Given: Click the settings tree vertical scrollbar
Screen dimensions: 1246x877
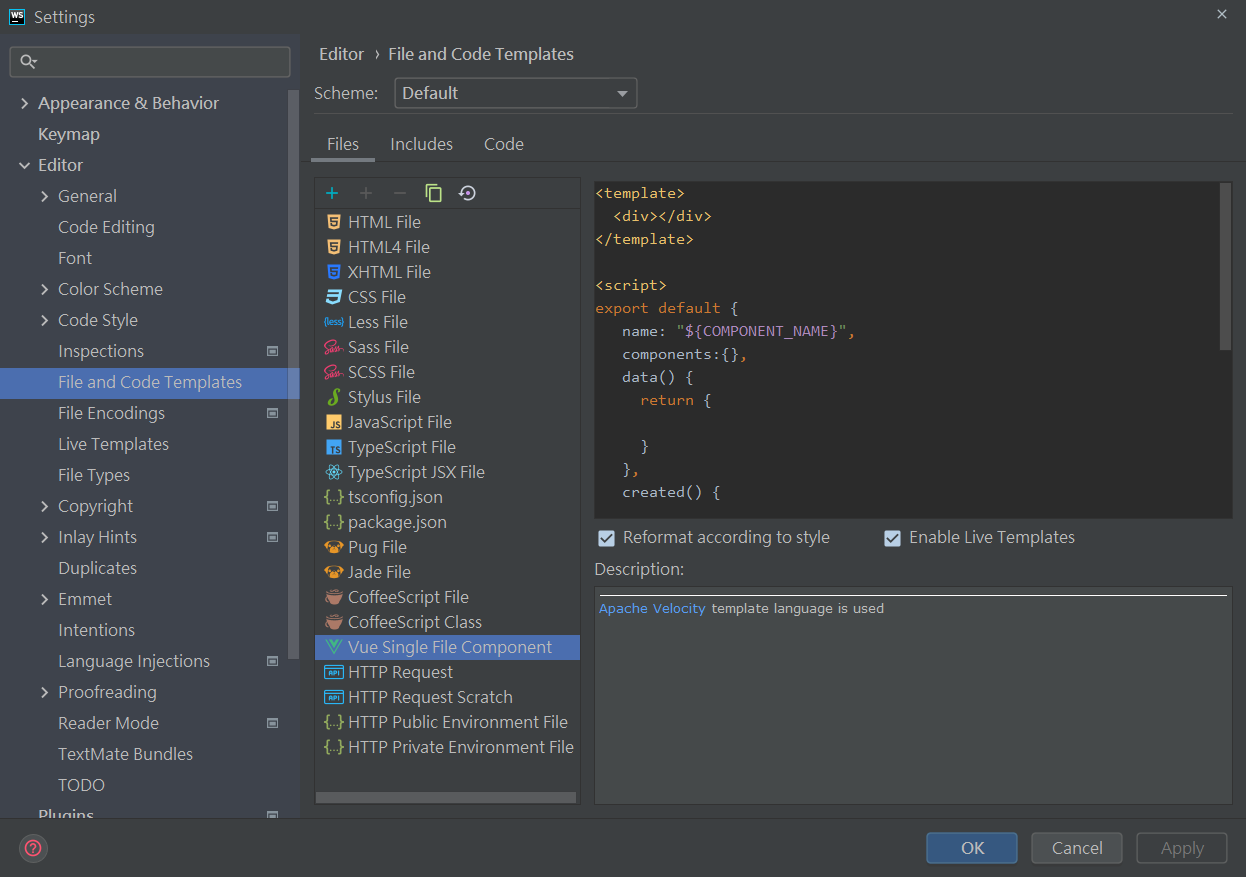Looking at the screenshot, I should click(x=293, y=374).
